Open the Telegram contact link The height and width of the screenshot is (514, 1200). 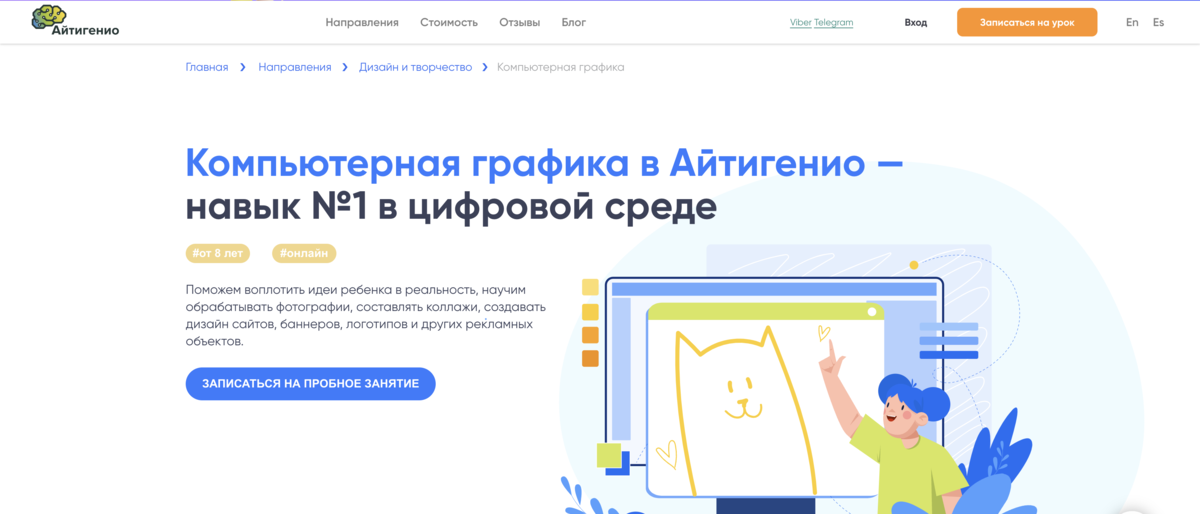tap(834, 22)
